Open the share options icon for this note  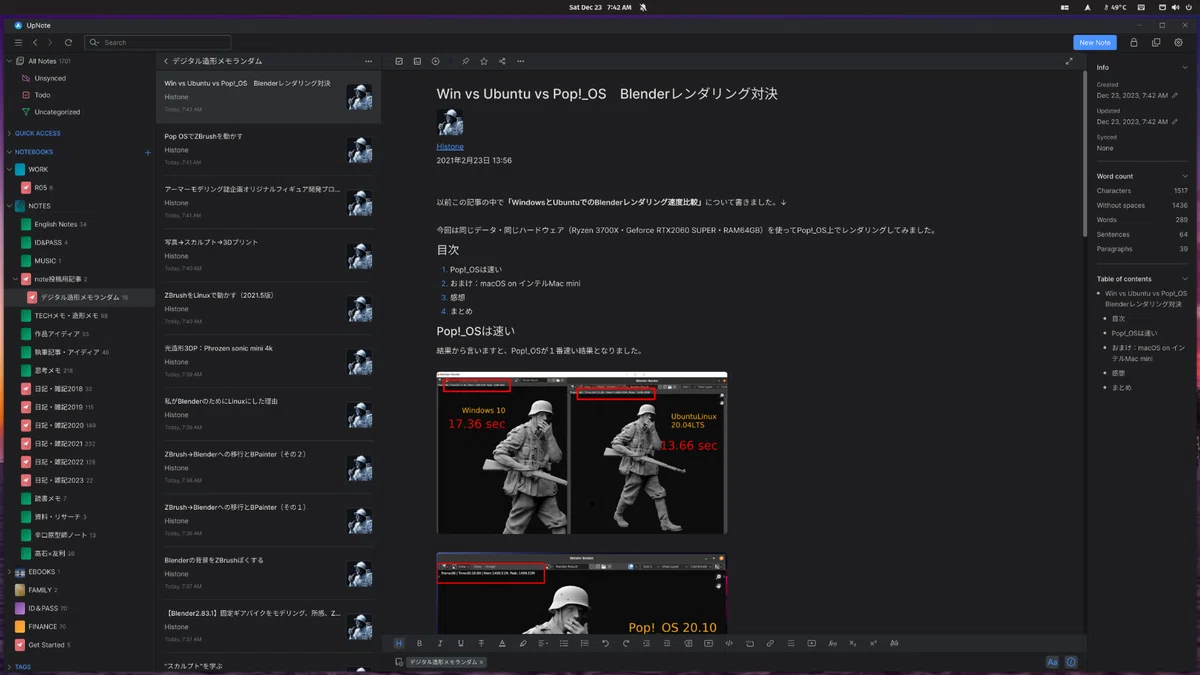pos(502,61)
